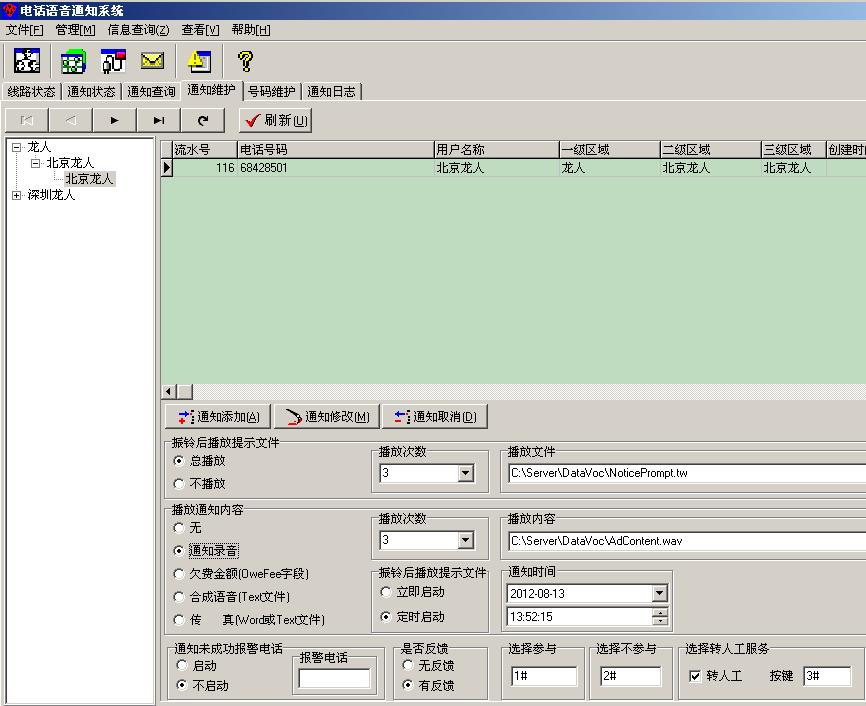Select the 不播放 radio button
Viewport: 866px width, 706px height.
coord(179,483)
